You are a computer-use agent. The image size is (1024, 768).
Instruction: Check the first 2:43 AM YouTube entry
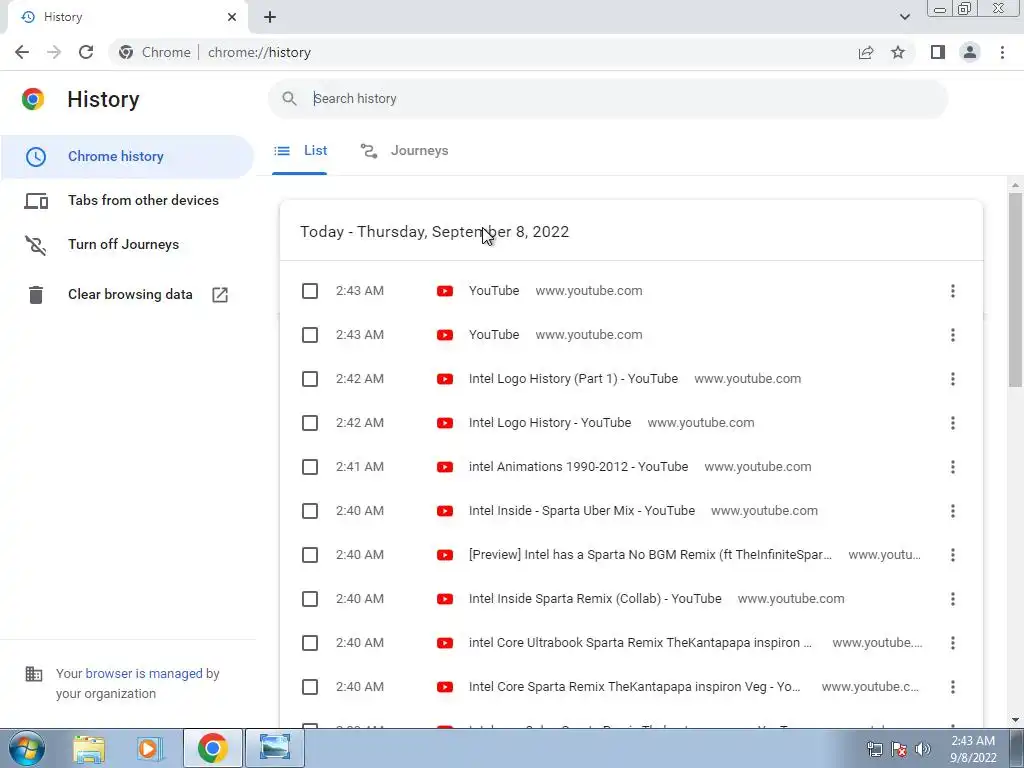click(x=310, y=291)
